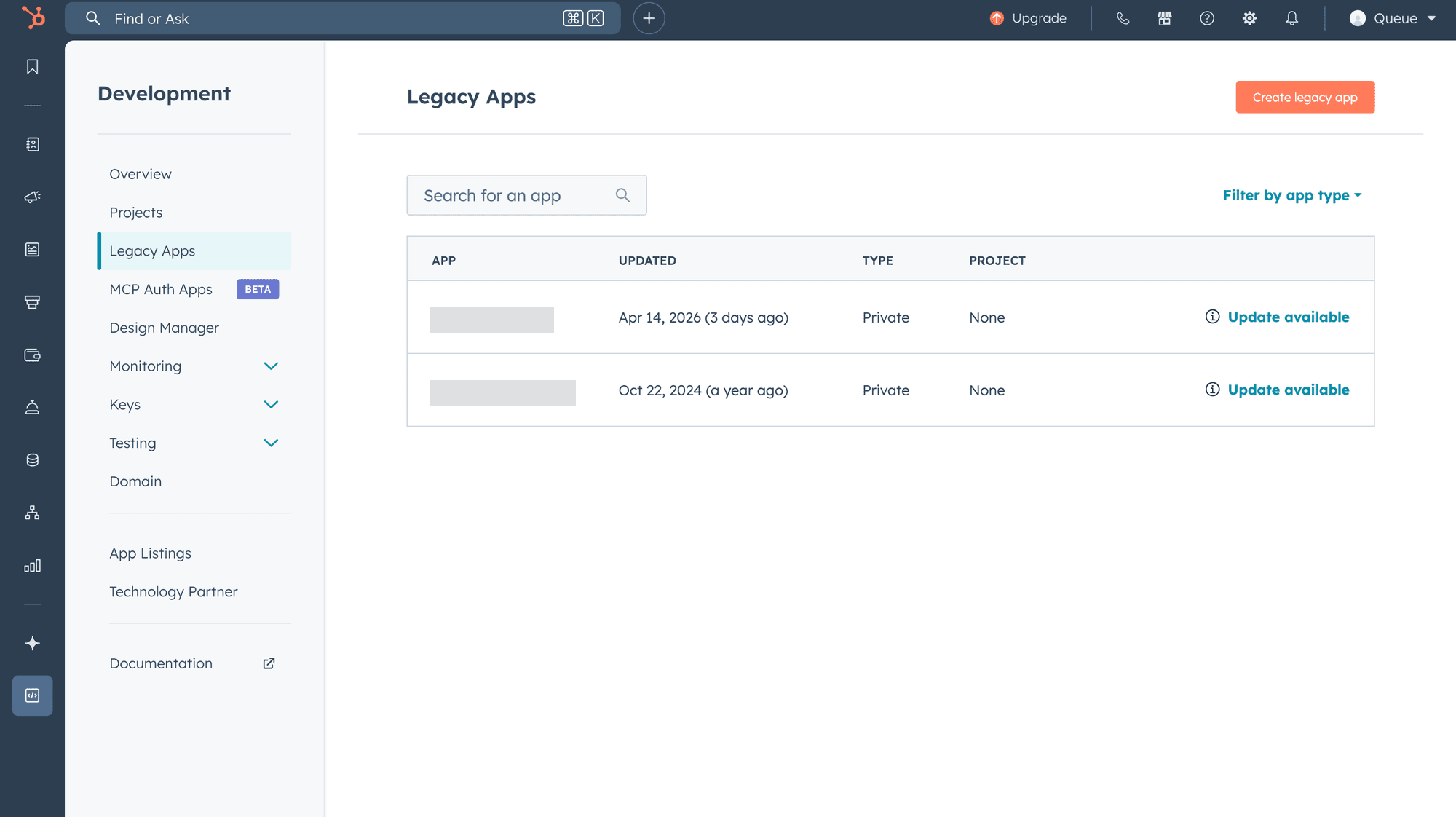The height and width of the screenshot is (817, 1456).
Task: Open the marketplace icon in the top bar
Action: pos(1164,18)
